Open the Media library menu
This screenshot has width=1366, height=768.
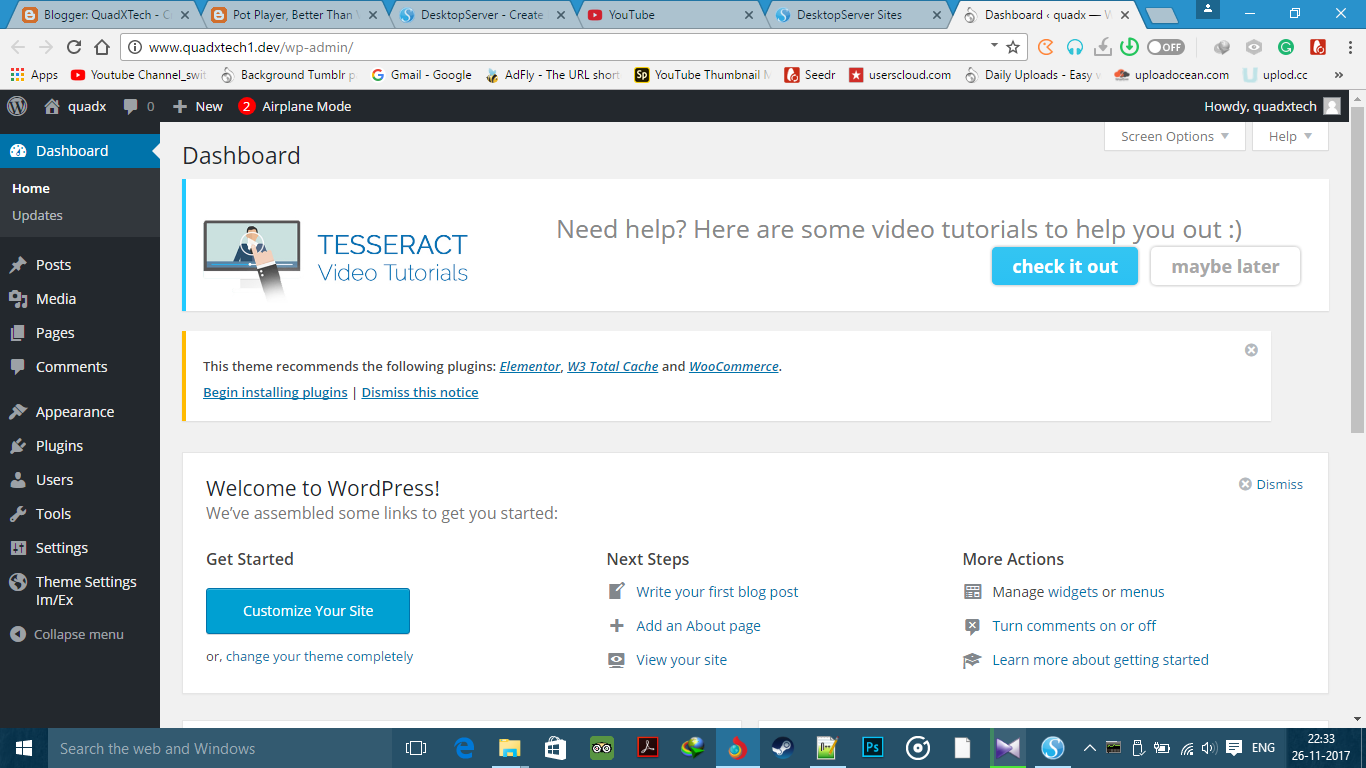click(80, 299)
